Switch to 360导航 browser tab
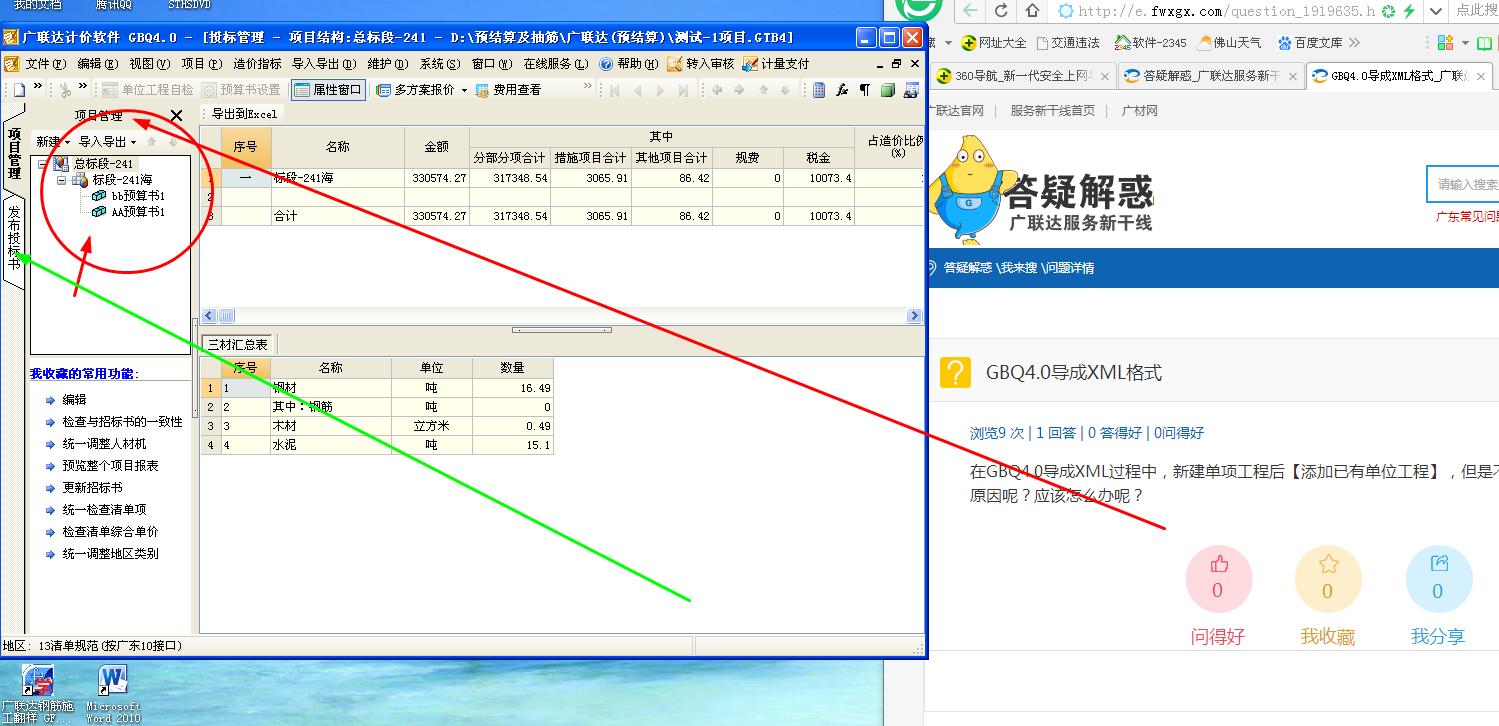 click(x=1024, y=76)
